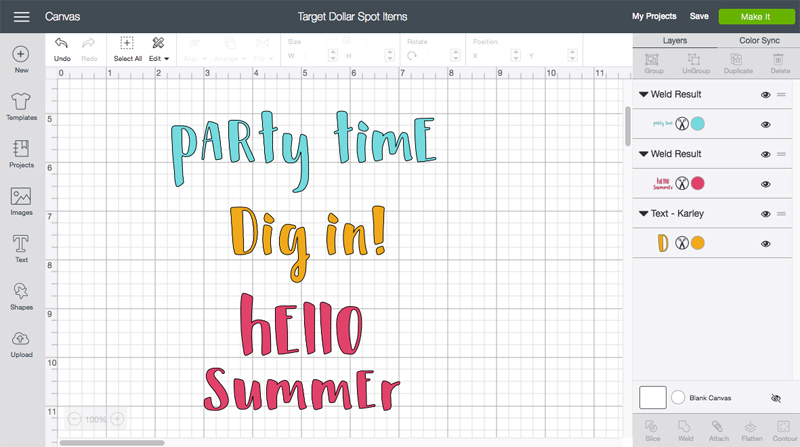Collapse the second Weld Result group

(643, 154)
